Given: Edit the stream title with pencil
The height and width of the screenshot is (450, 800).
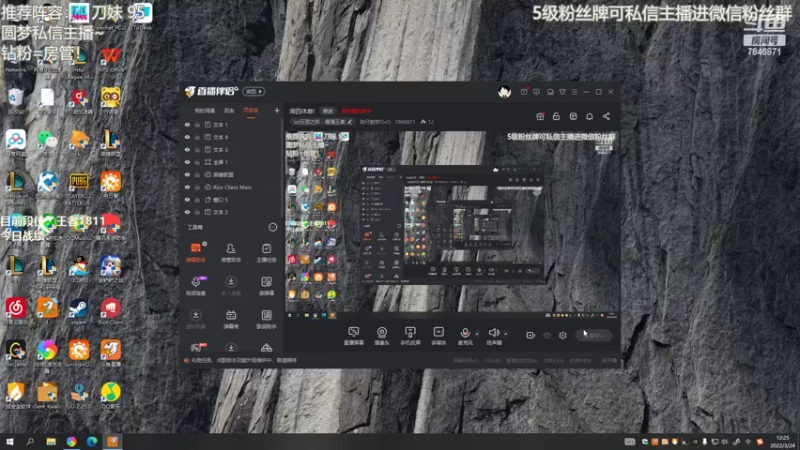Looking at the screenshot, I should pos(349,122).
